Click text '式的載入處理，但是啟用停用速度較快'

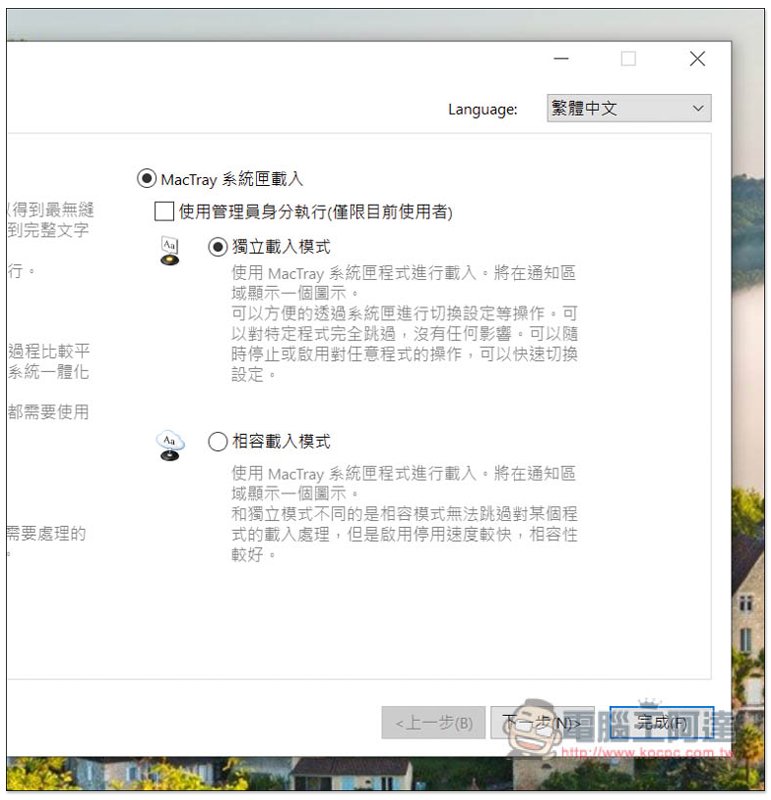tap(371, 534)
